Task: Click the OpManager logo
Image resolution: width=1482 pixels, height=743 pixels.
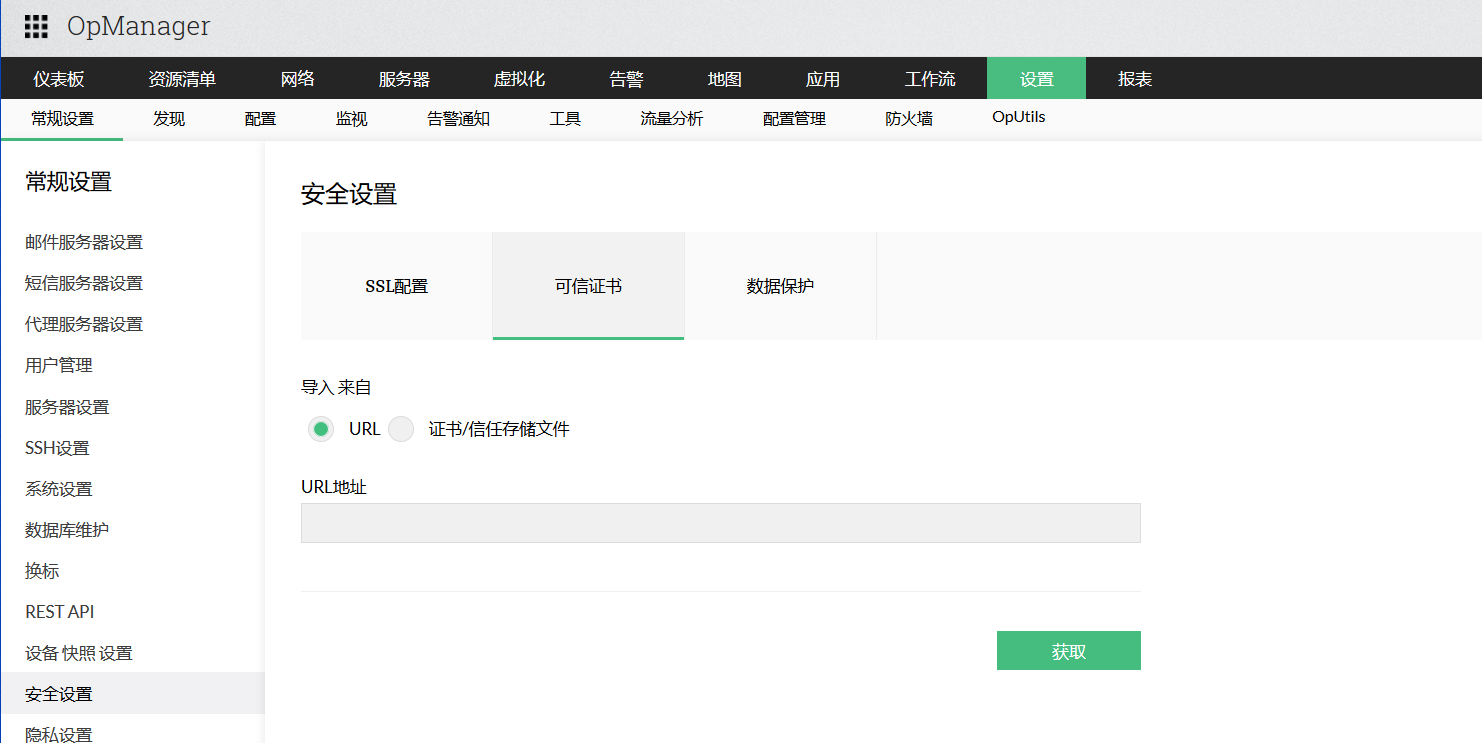Action: pyautogui.click(x=138, y=27)
